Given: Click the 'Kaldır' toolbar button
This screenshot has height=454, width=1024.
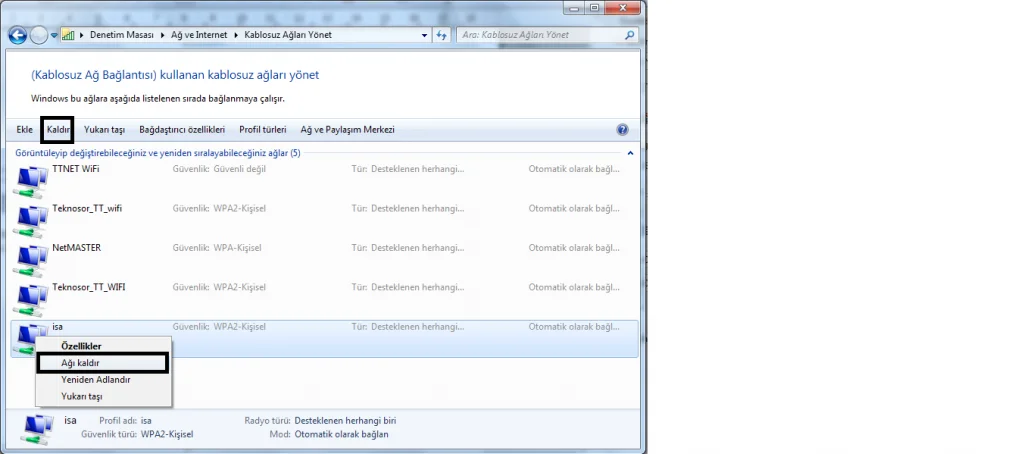Looking at the screenshot, I should (58, 130).
